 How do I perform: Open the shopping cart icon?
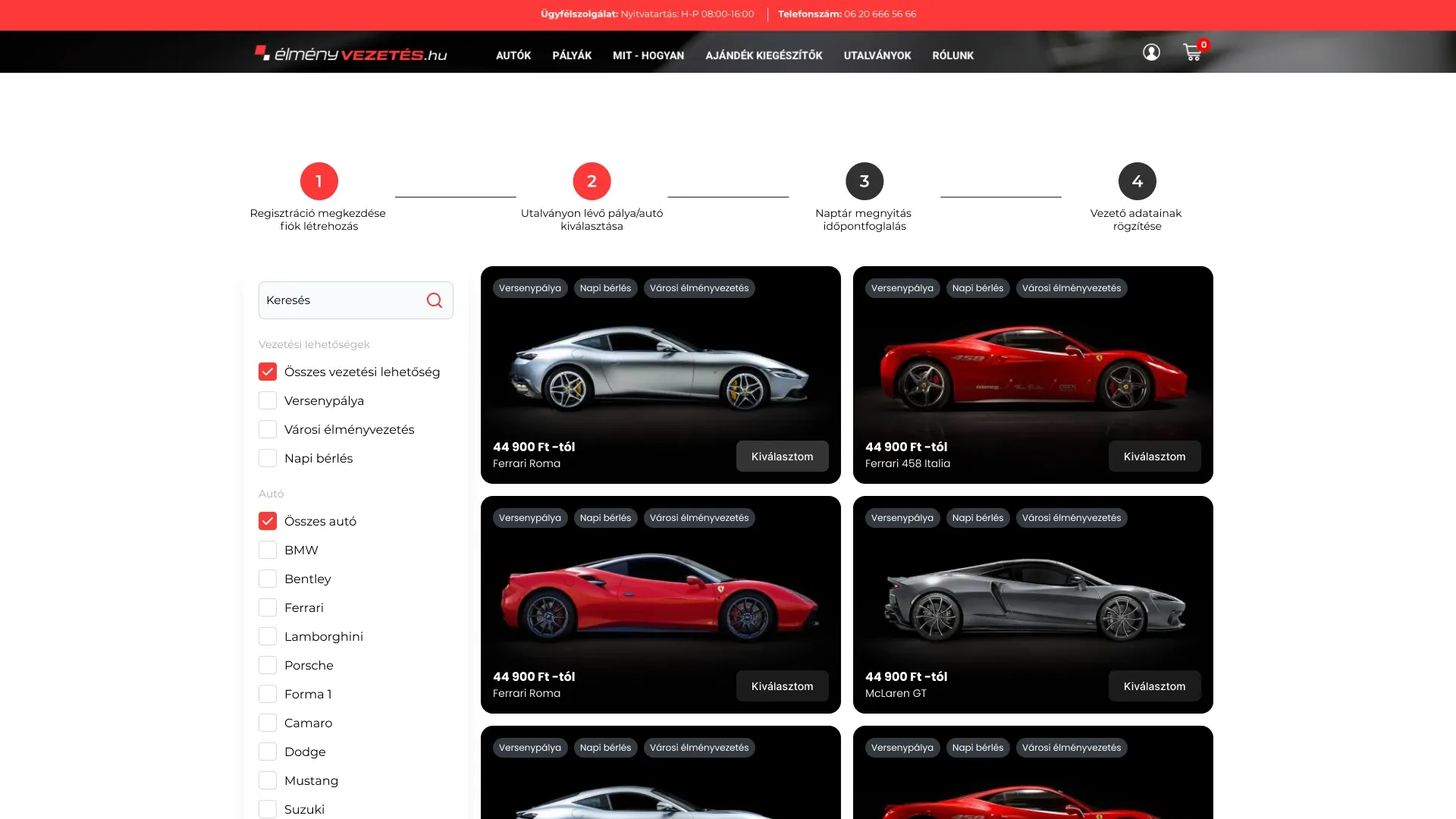click(x=1194, y=52)
